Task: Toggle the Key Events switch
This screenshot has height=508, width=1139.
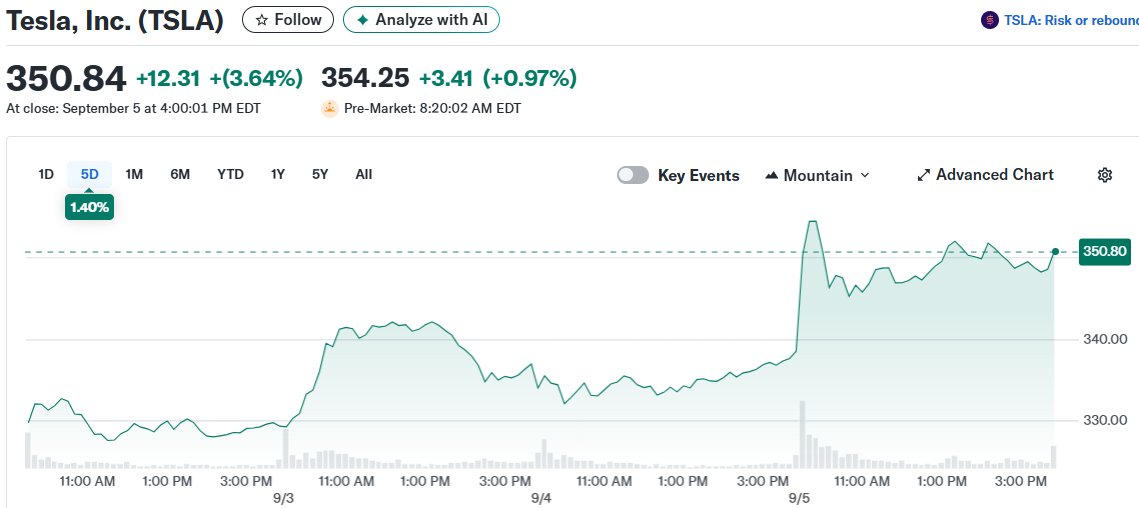Action: 633,175
